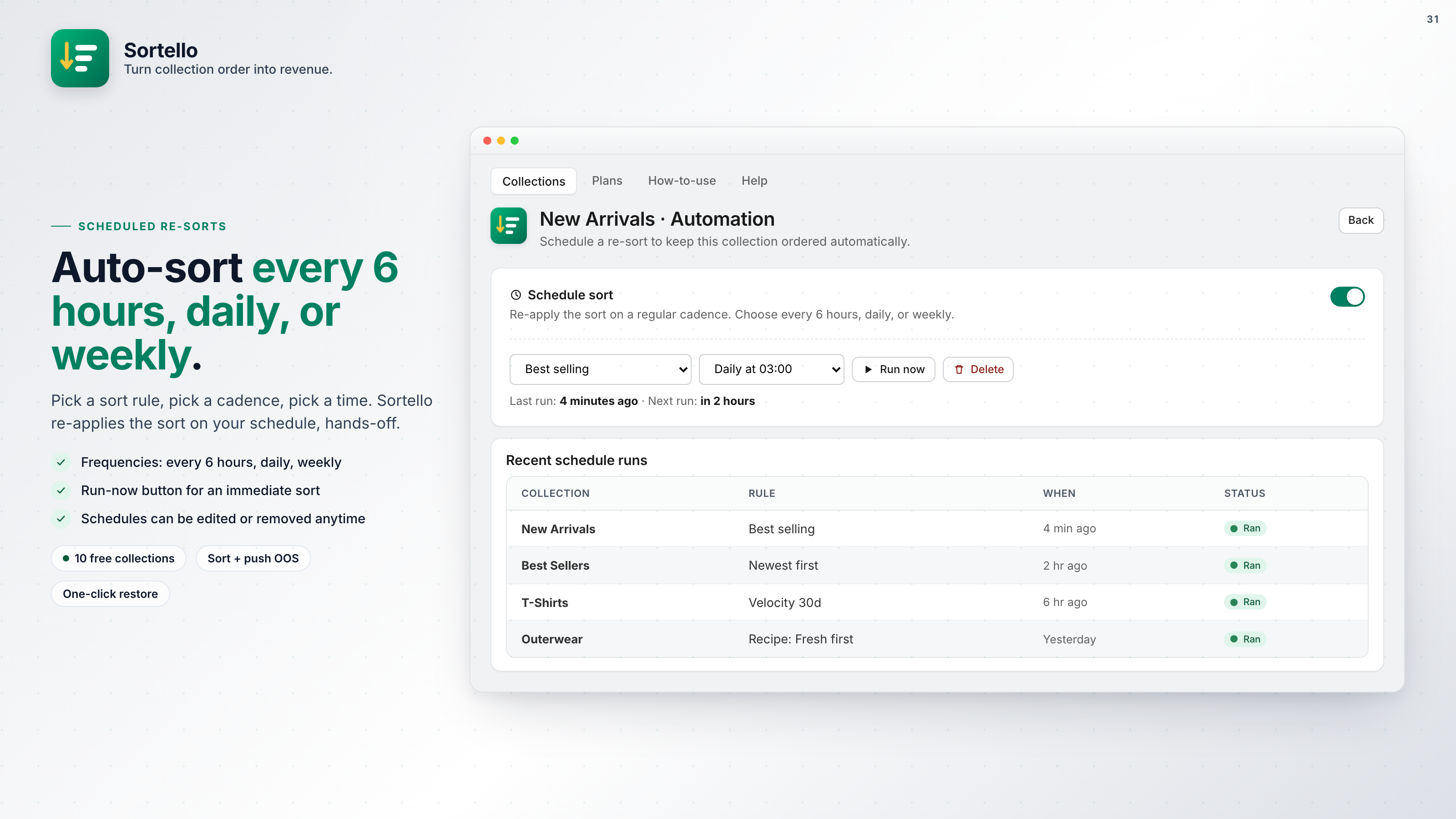Click the Next run in 2 hours text
The width and height of the screenshot is (1456, 819).
coord(702,401)
